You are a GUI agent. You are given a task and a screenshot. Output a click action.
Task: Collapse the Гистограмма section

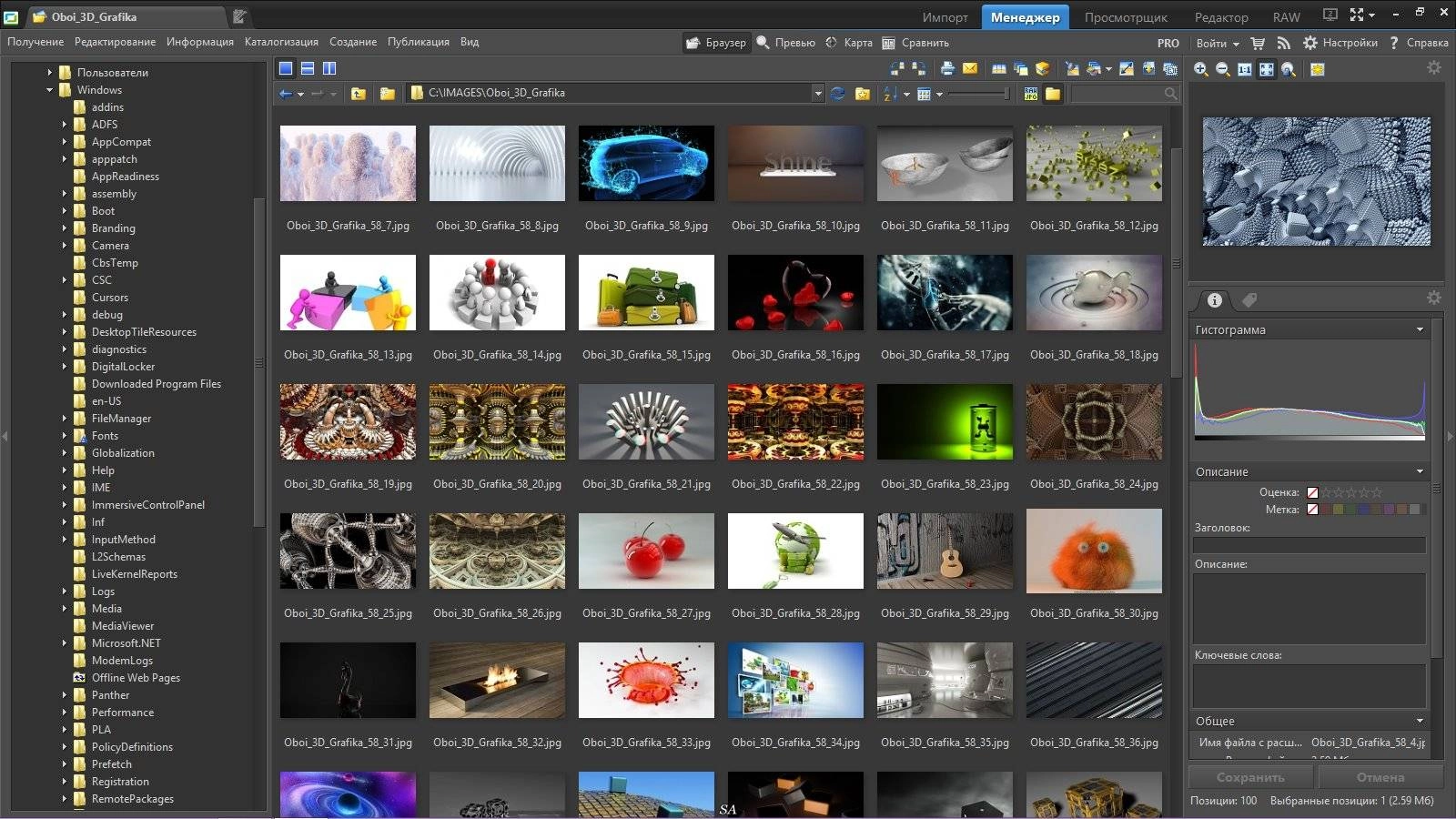click(1420, 329)
